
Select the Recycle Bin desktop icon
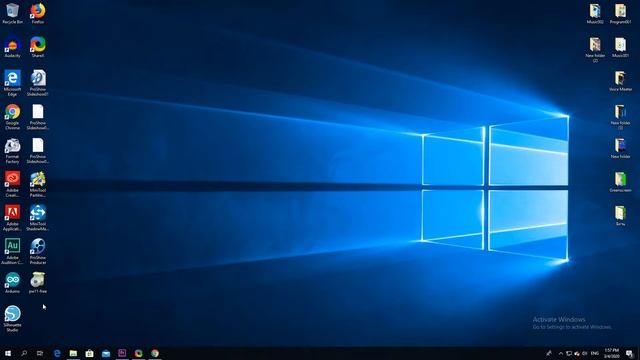12,13
